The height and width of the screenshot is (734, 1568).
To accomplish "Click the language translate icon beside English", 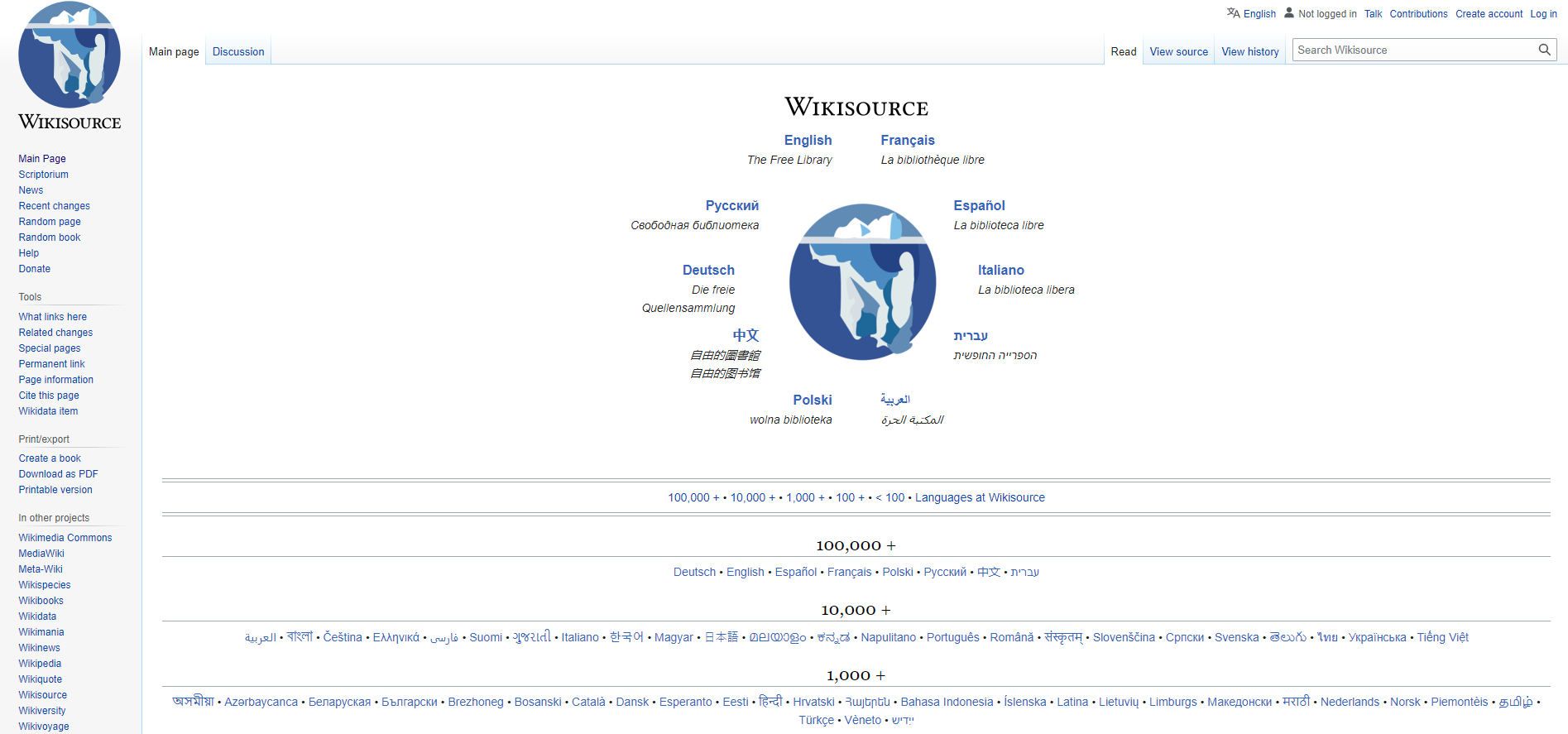I will [1233, 13].
